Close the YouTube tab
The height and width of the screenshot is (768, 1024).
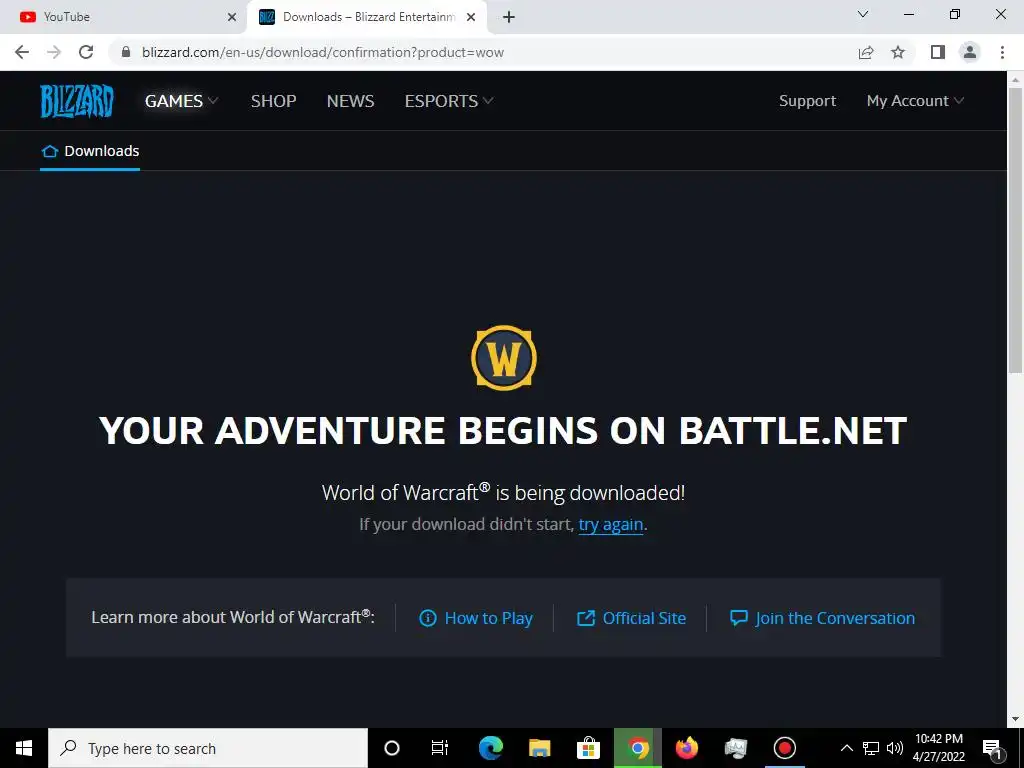[232, 17]
